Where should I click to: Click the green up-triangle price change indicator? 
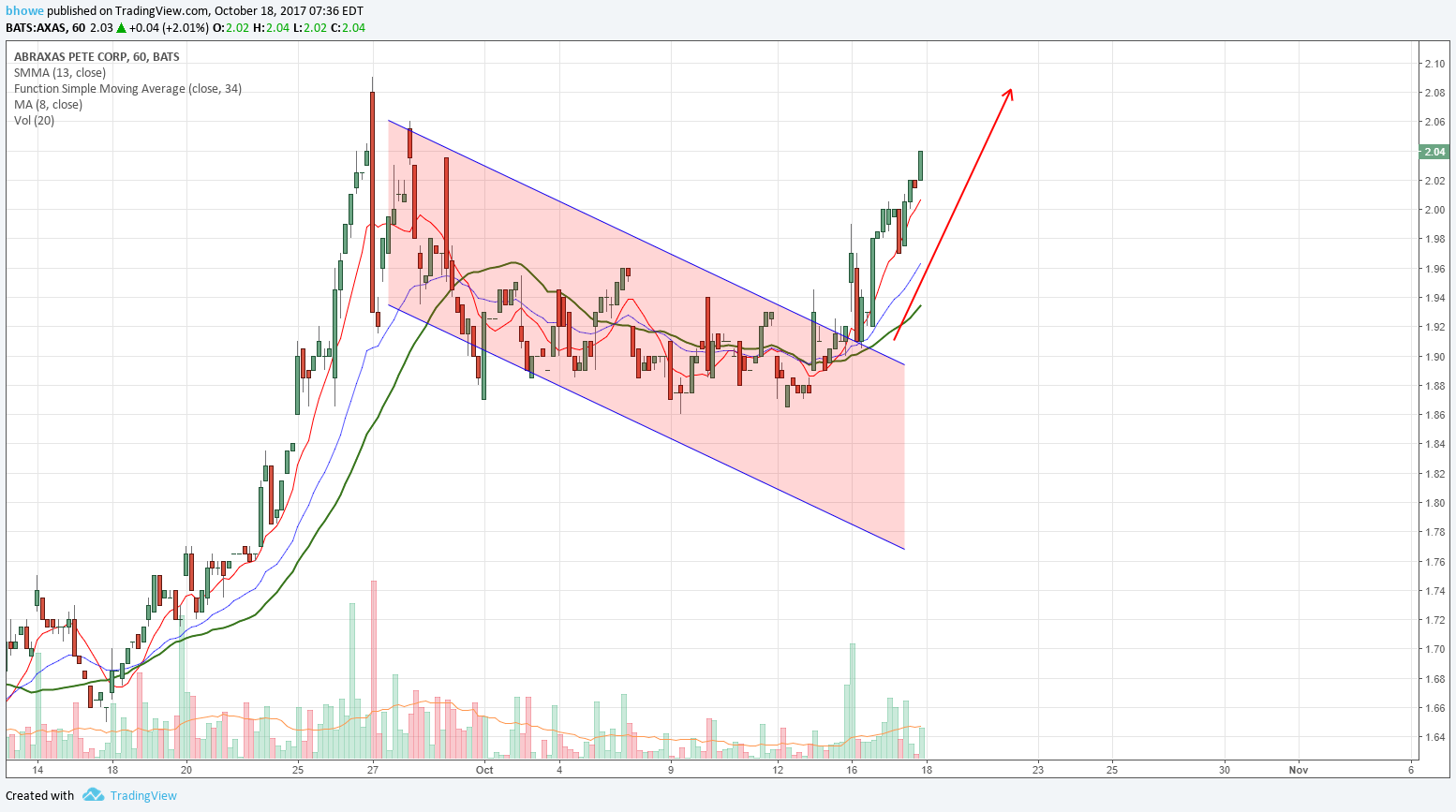click(121, 28)
